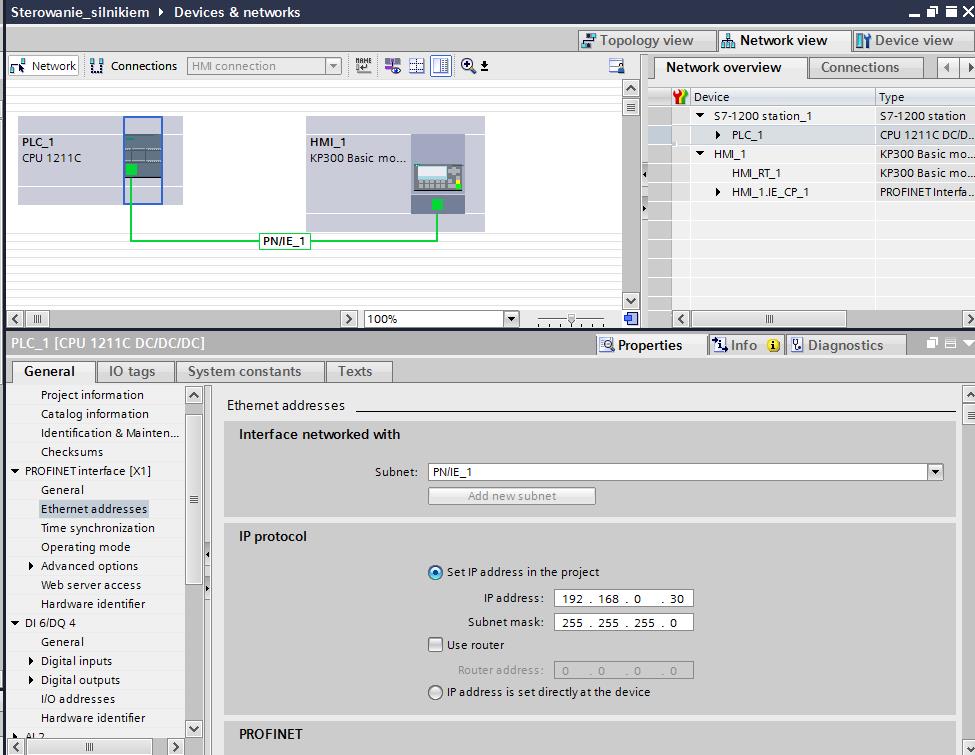Open the Diagnostics inspector tab
The width and height of the screenshot is (975, 755).
tap(846, 345)
